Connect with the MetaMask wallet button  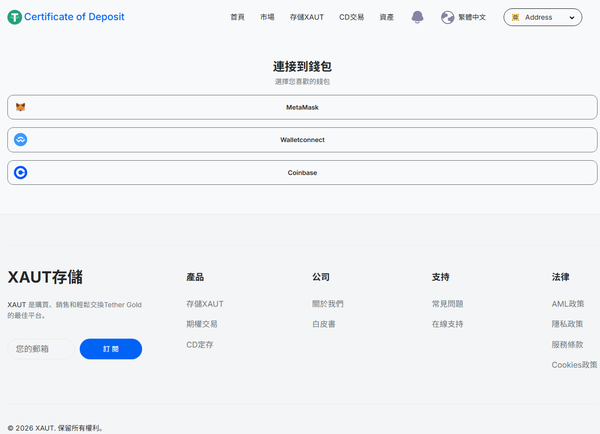(302, 107)
